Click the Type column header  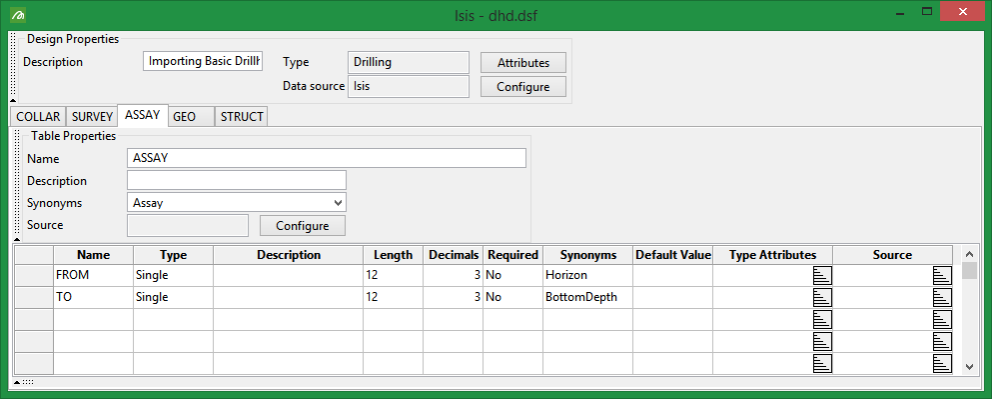(173, 255)
